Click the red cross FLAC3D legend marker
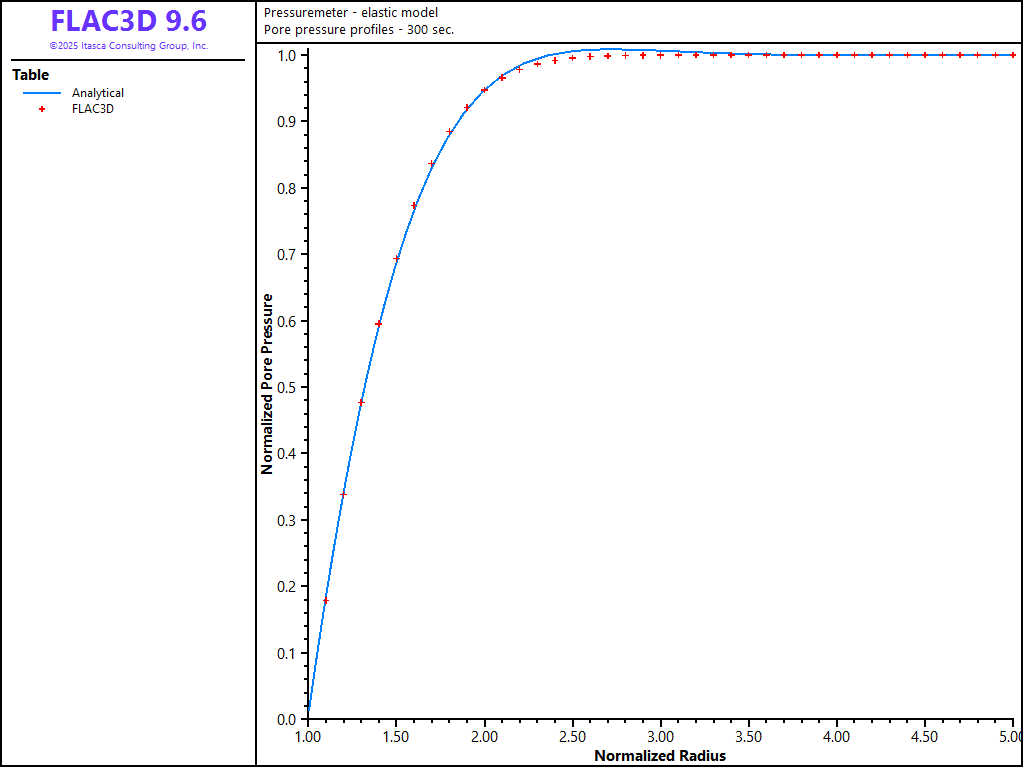 (x=42, y=109)
